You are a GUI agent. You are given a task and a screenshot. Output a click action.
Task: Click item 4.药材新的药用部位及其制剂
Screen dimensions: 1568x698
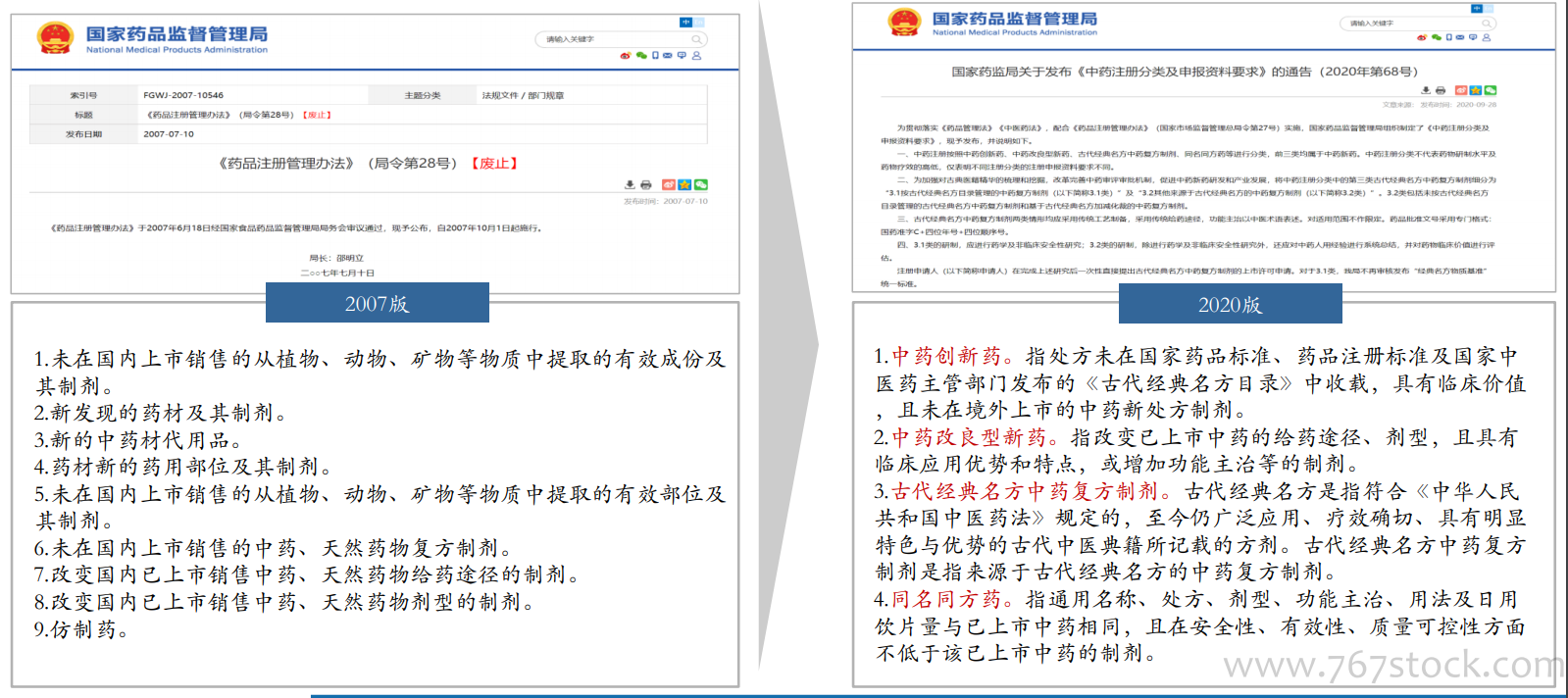(183, 468)
